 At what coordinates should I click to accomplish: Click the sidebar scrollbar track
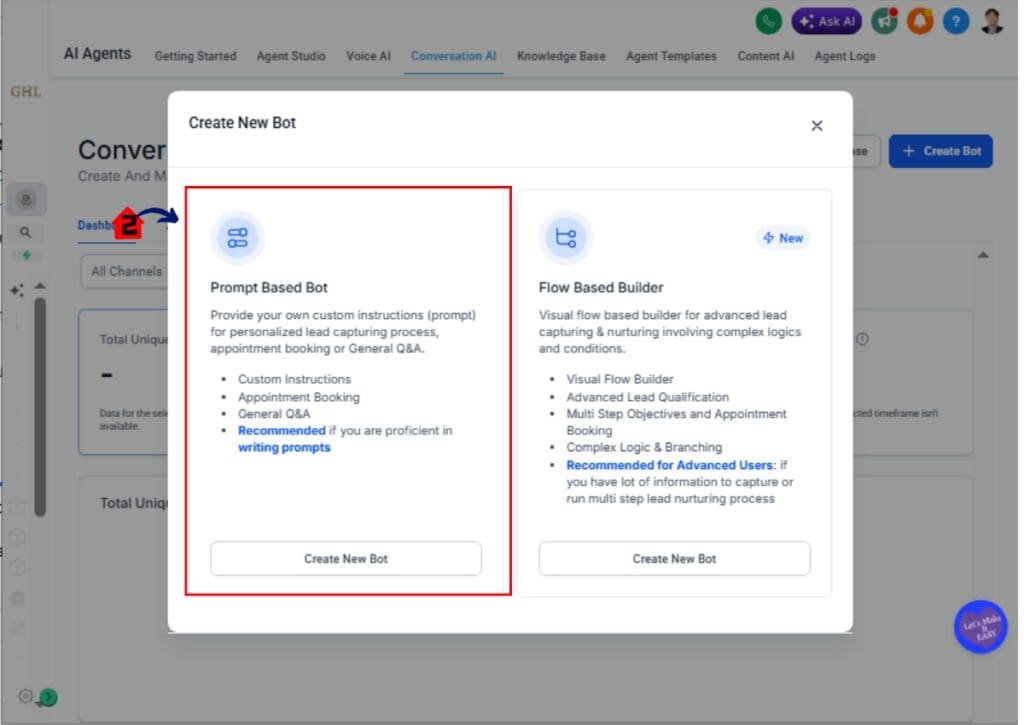[x=40, y=406]
